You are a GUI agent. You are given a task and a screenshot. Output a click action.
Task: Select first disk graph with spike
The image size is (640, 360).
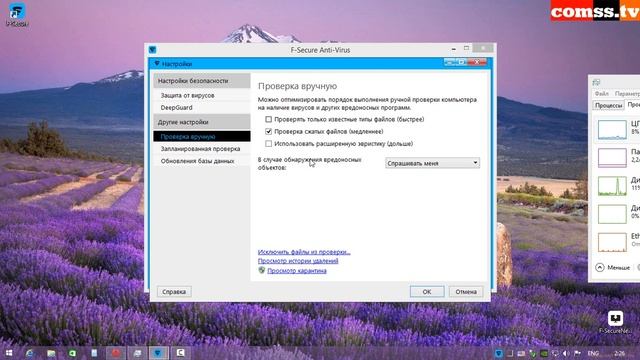tap(612, 186)
